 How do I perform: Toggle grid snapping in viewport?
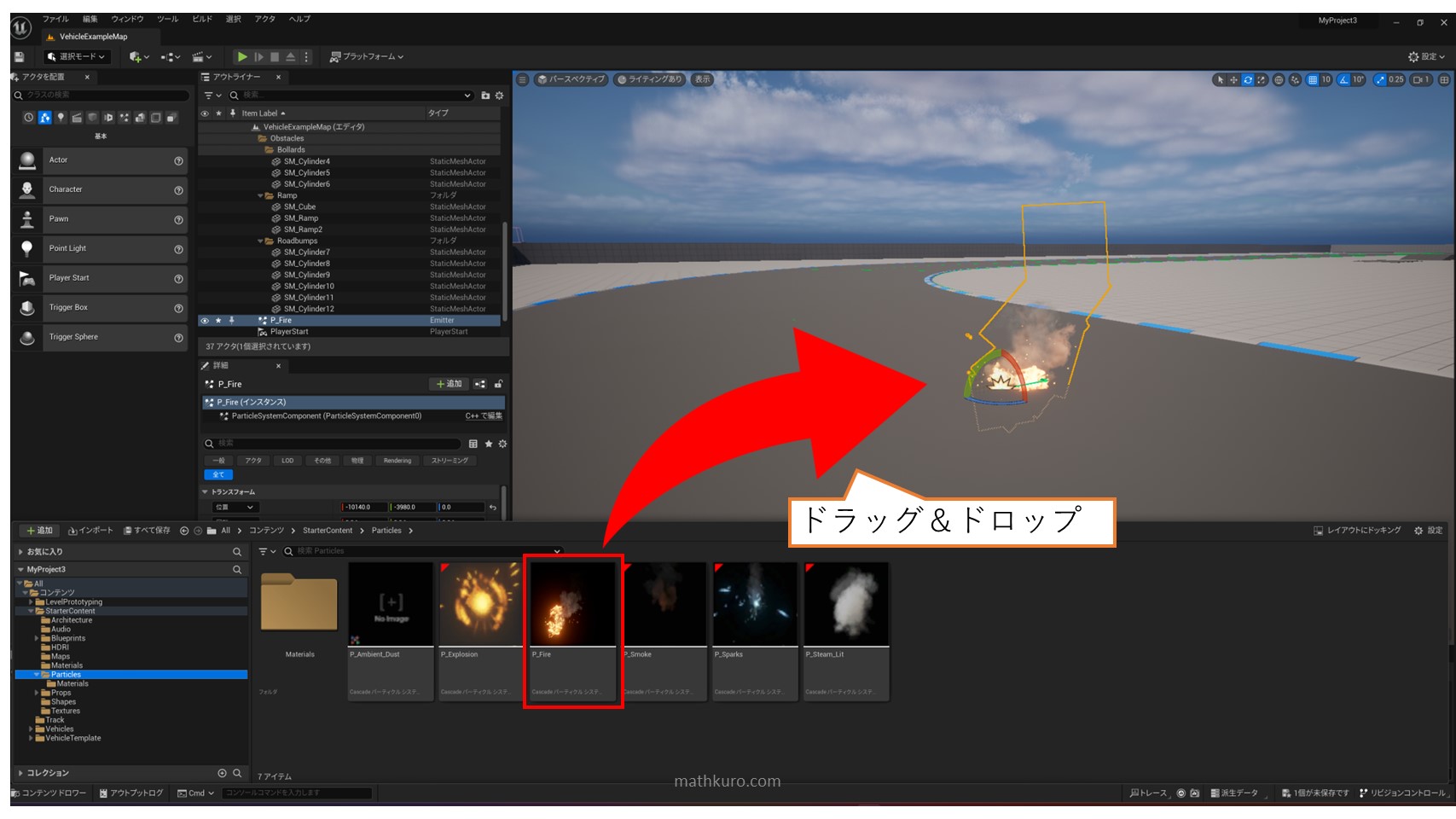click(x=1313, y=79)
